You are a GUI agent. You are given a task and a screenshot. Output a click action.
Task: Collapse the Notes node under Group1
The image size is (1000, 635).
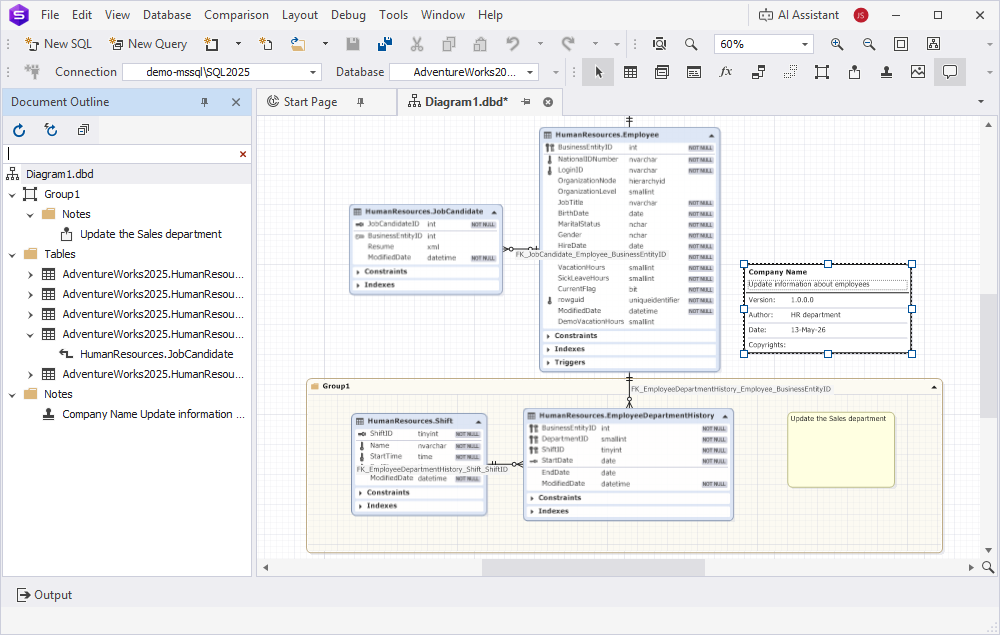[x=30, y=215]
